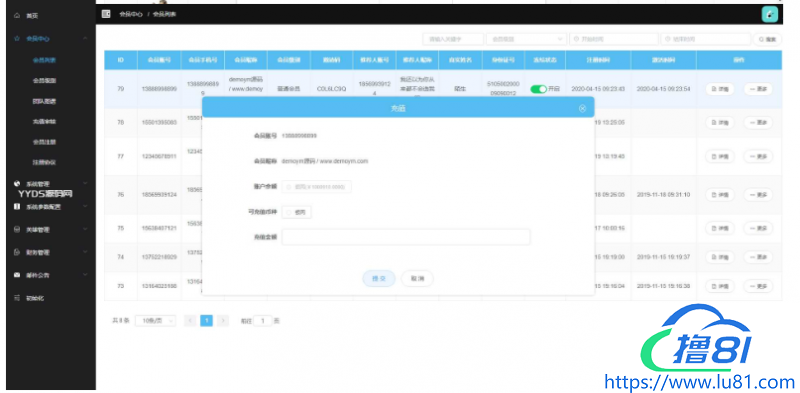
Task: Collapse the 会员中心 sidebar section
Action: 85,38
